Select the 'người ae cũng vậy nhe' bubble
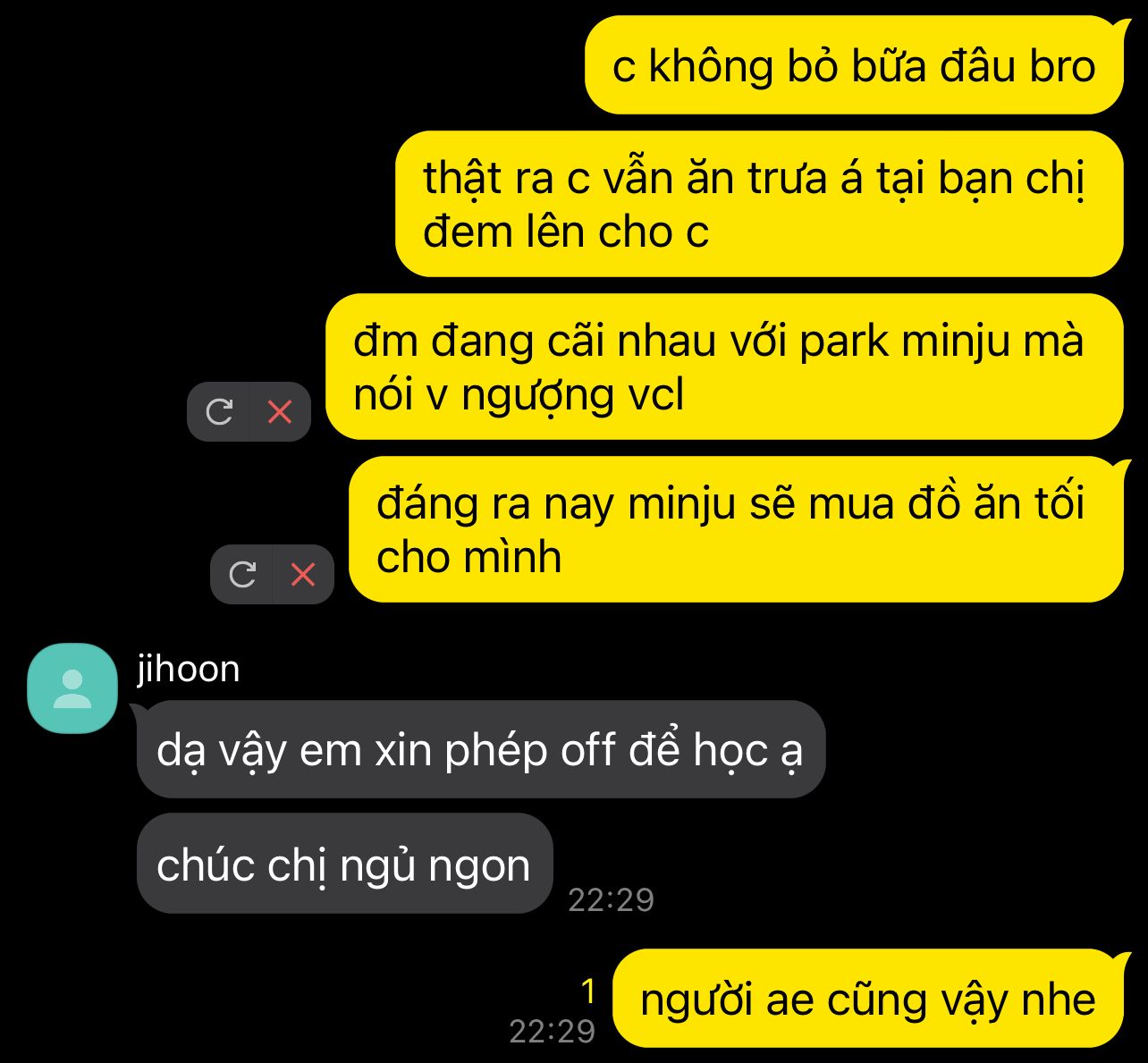Image resolution: width=1148 pixels, height=1063 pixels. [x=868, y=998]
